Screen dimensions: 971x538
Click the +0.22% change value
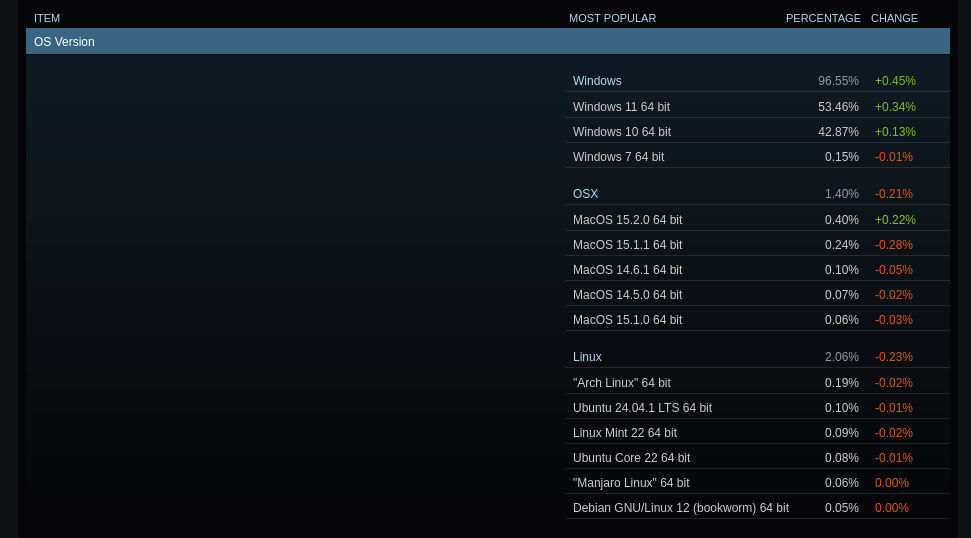[x=895, y=220]
